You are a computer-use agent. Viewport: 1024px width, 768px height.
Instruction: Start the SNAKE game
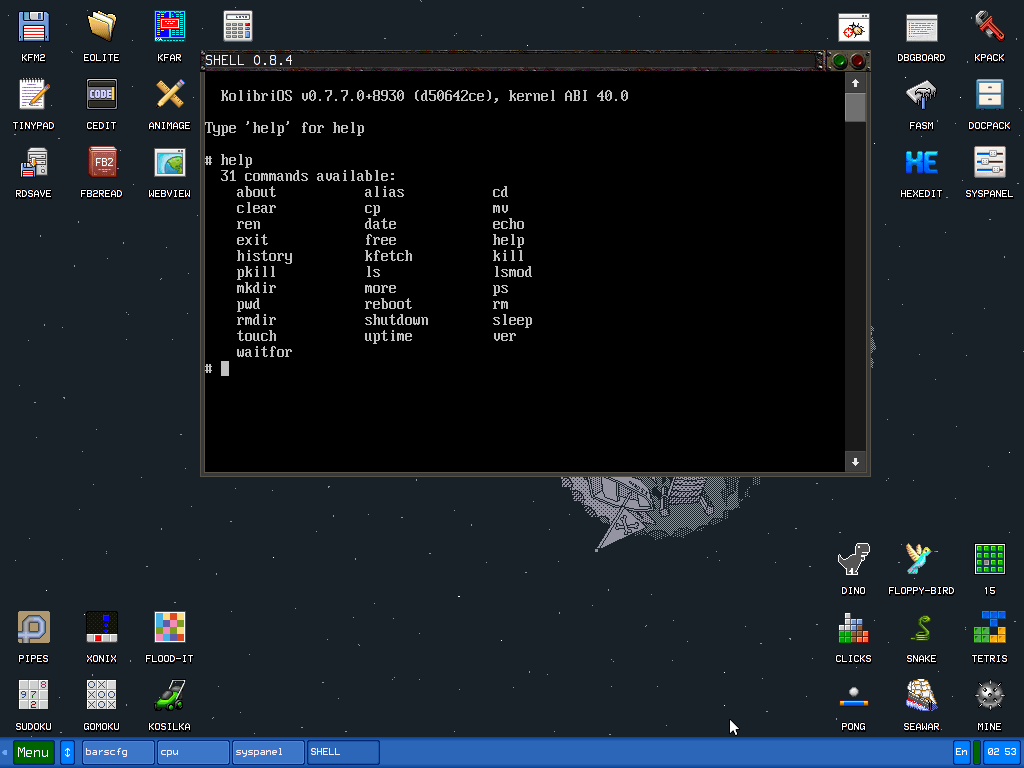pos(920,626)
